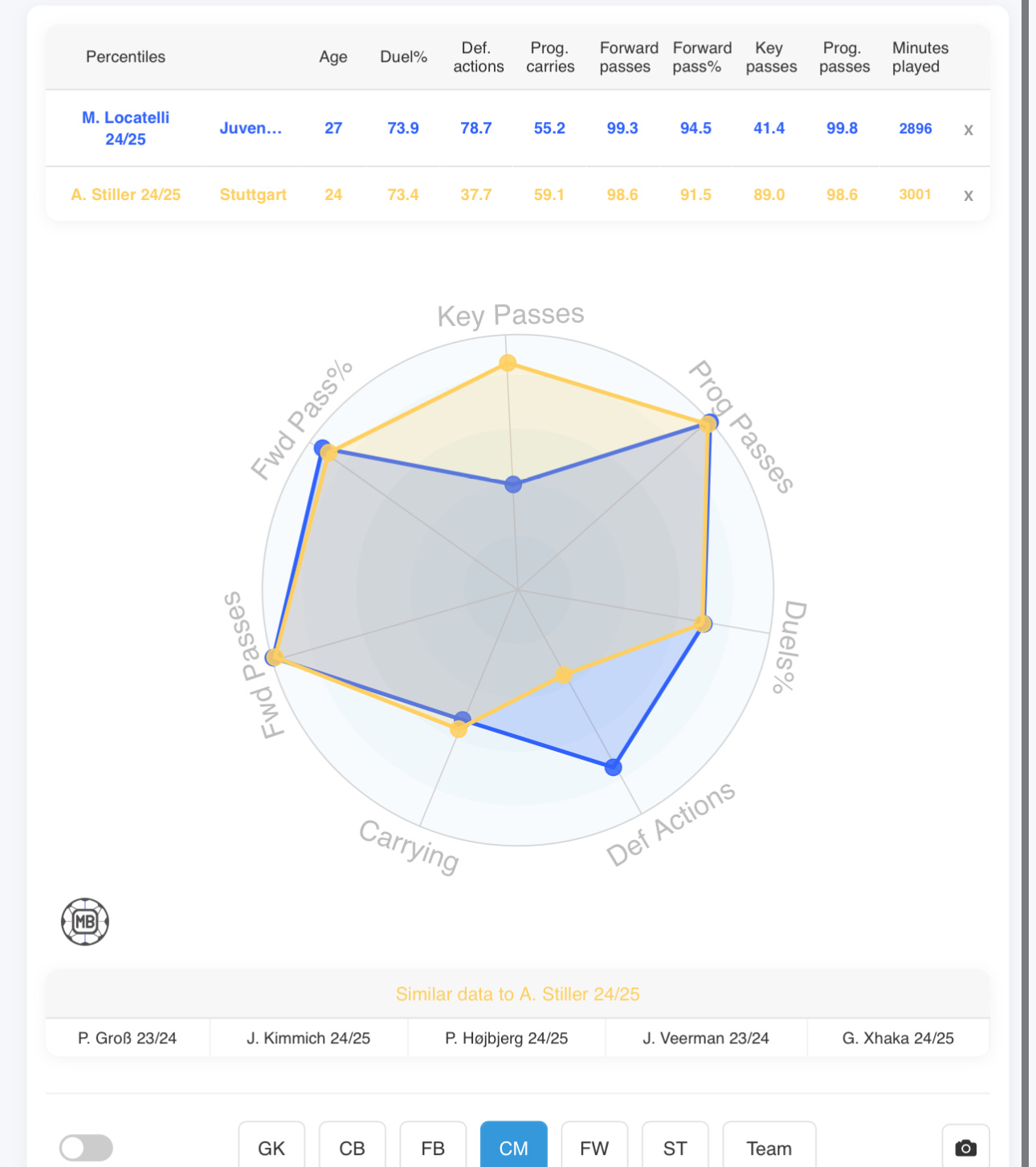The image size is (1036, 1167).
Task: Click the camera screenshot icon
Action: [965, 1148]
